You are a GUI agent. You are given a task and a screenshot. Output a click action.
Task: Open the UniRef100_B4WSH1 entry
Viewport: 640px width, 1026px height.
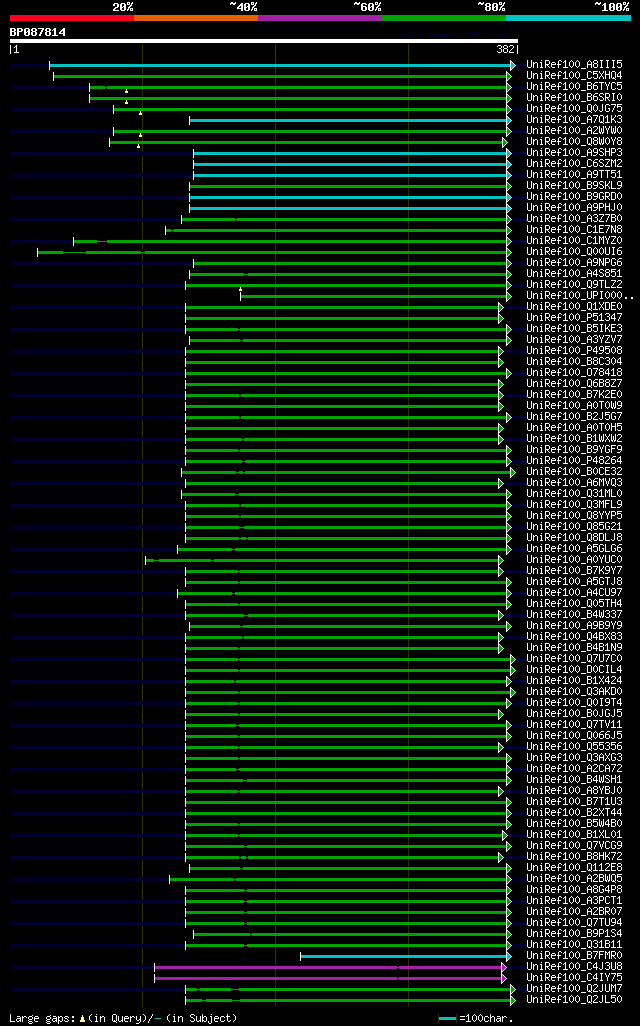(x=574, y=779)
